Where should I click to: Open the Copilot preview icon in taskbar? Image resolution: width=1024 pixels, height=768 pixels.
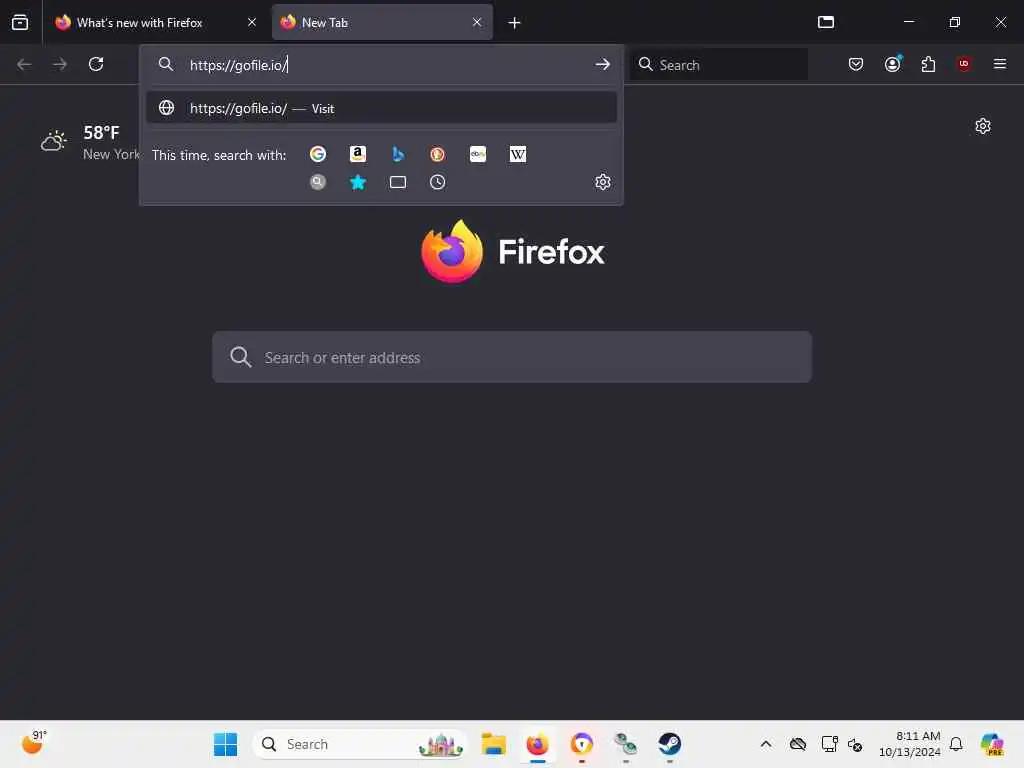[x=992, y=744]
